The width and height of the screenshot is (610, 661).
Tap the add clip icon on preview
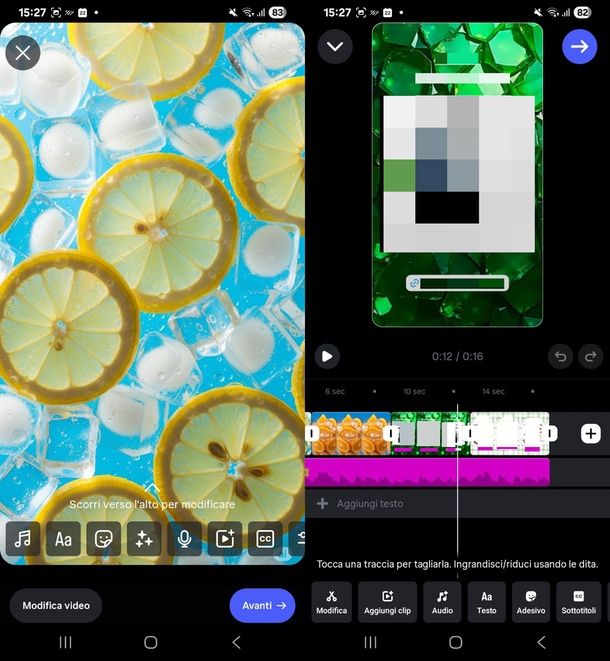[x=225, y=539]
